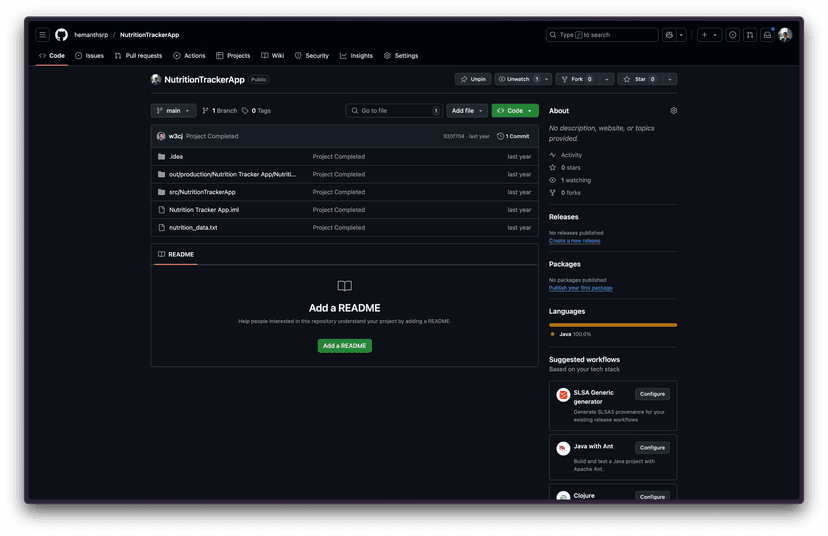The height and width of the screenshot is (536, 828).
Task: Click the Java with Ant logo
Action: tap(563, 448)
